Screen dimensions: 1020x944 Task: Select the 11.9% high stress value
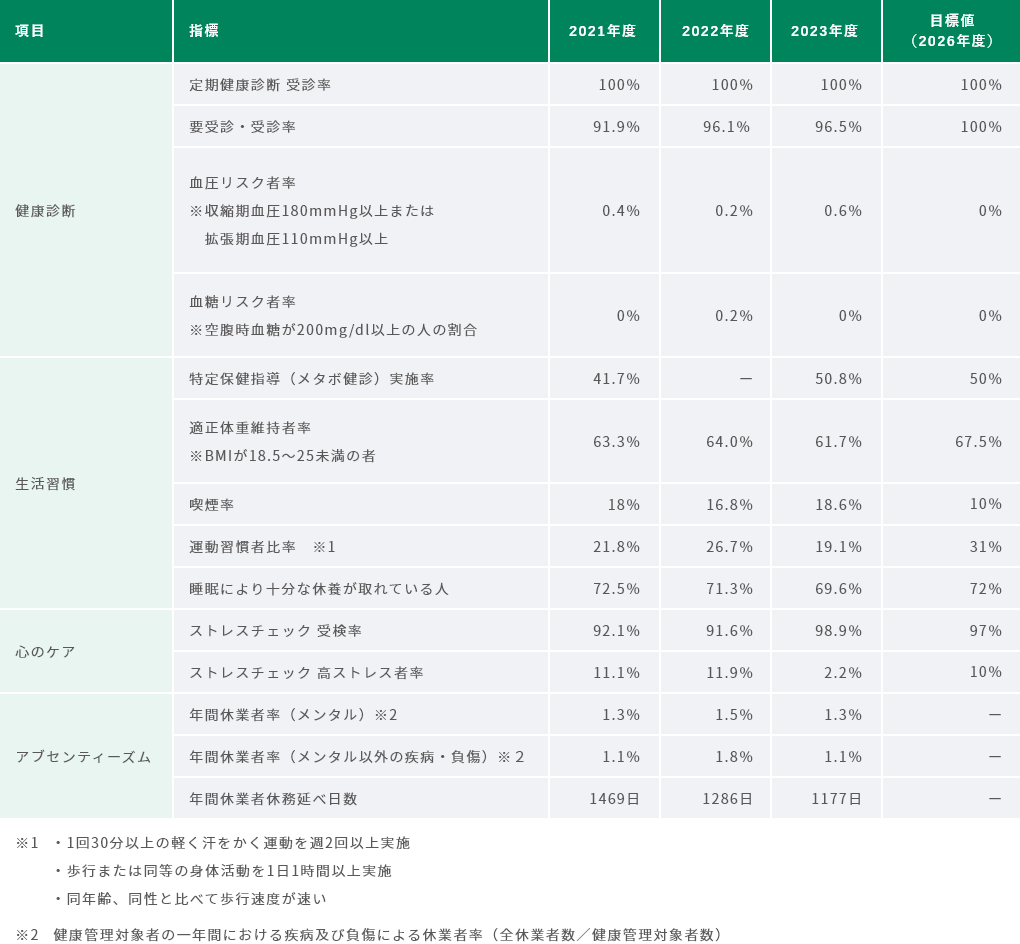pos(729,673)
